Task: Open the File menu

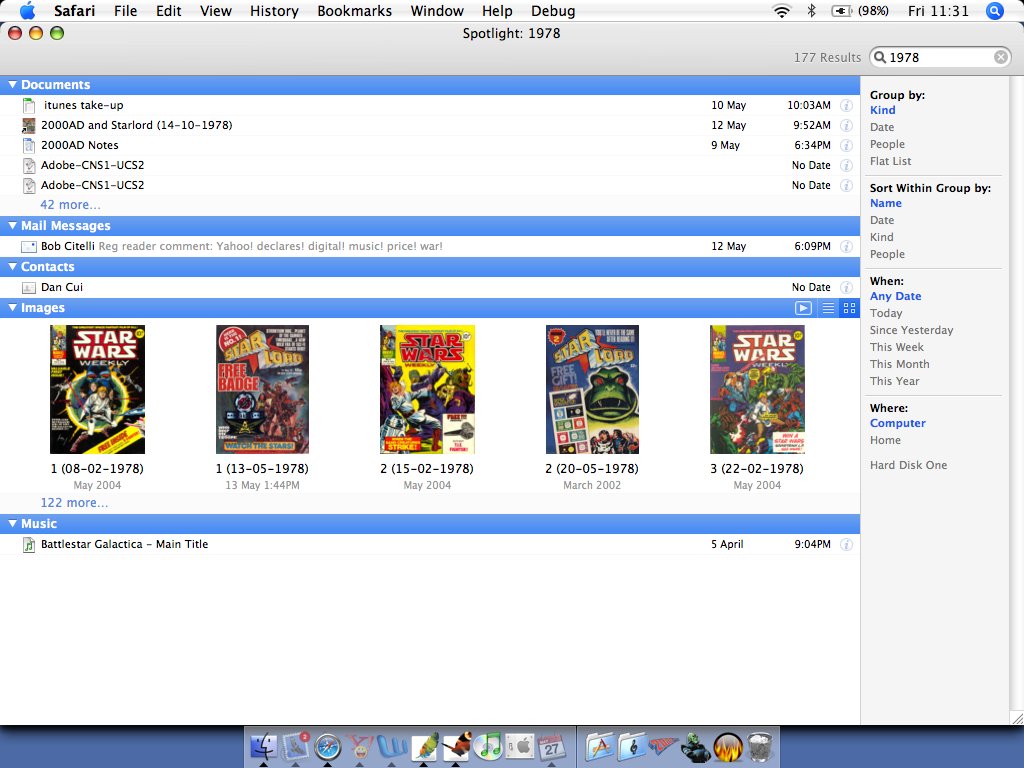Action: (125, 10)
